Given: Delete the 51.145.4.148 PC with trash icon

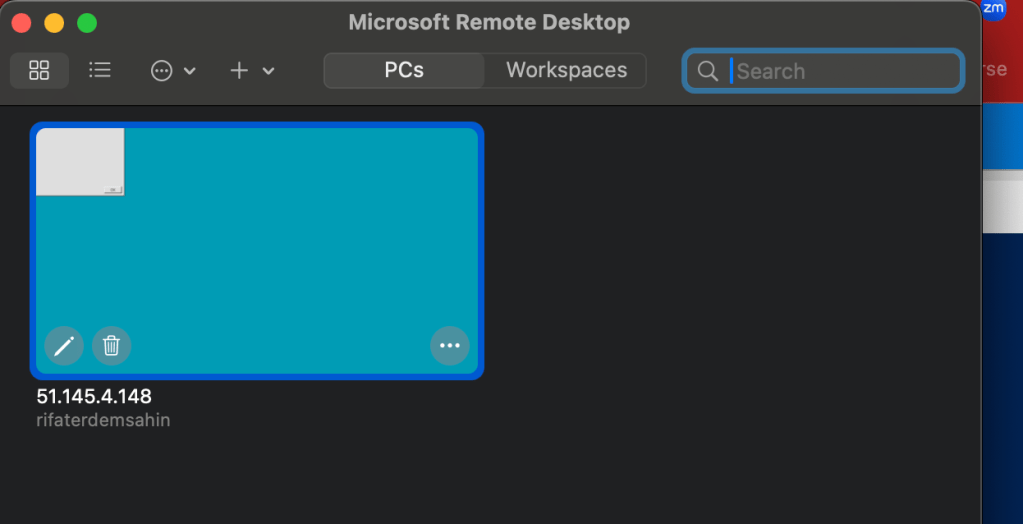Looking at the screenshot, I should (x=112, y=345).
